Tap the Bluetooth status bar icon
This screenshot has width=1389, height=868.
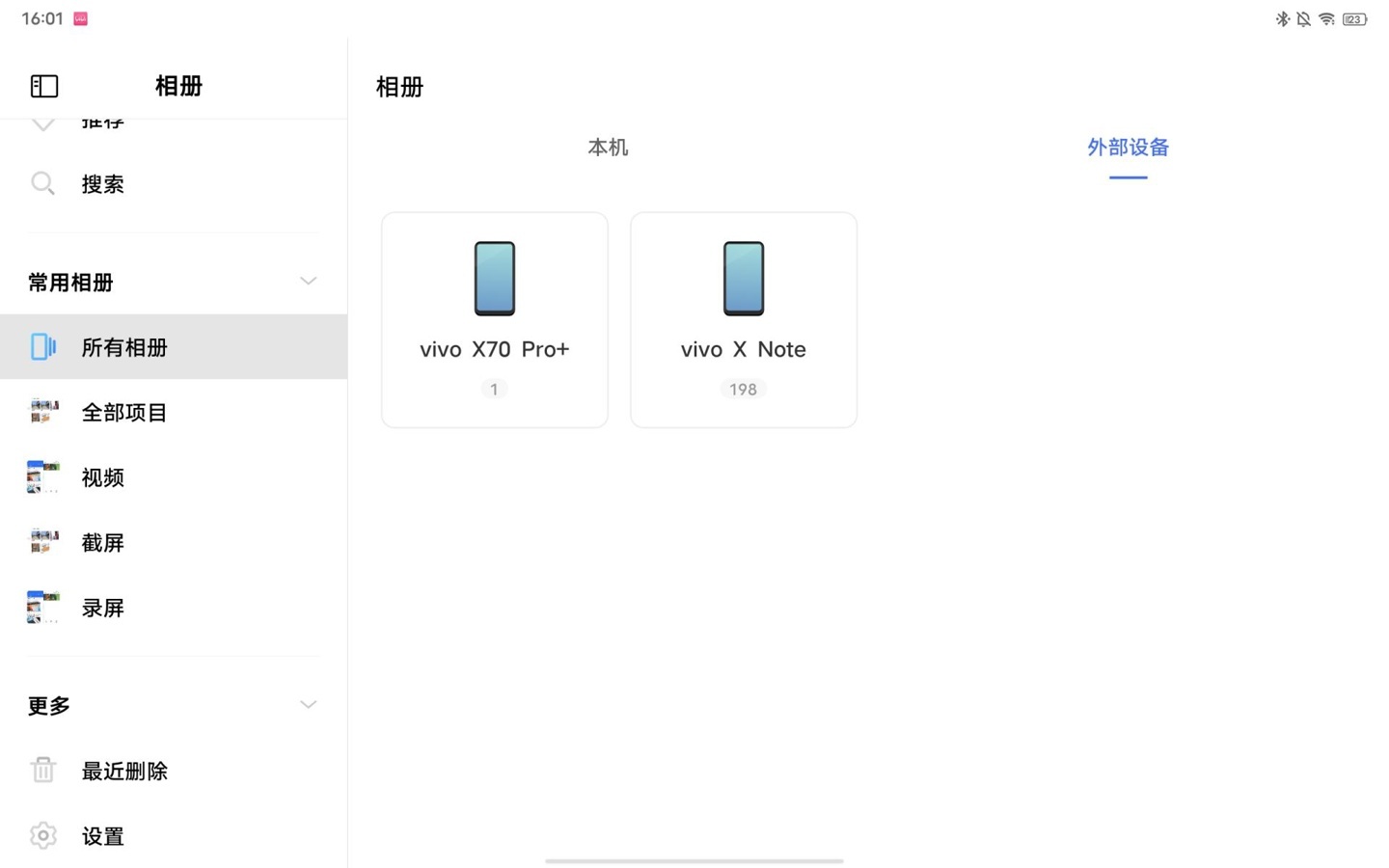[1283, 19]
